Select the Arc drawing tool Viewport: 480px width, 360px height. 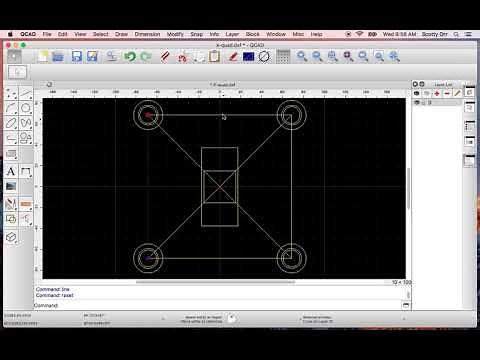point(11,108)
